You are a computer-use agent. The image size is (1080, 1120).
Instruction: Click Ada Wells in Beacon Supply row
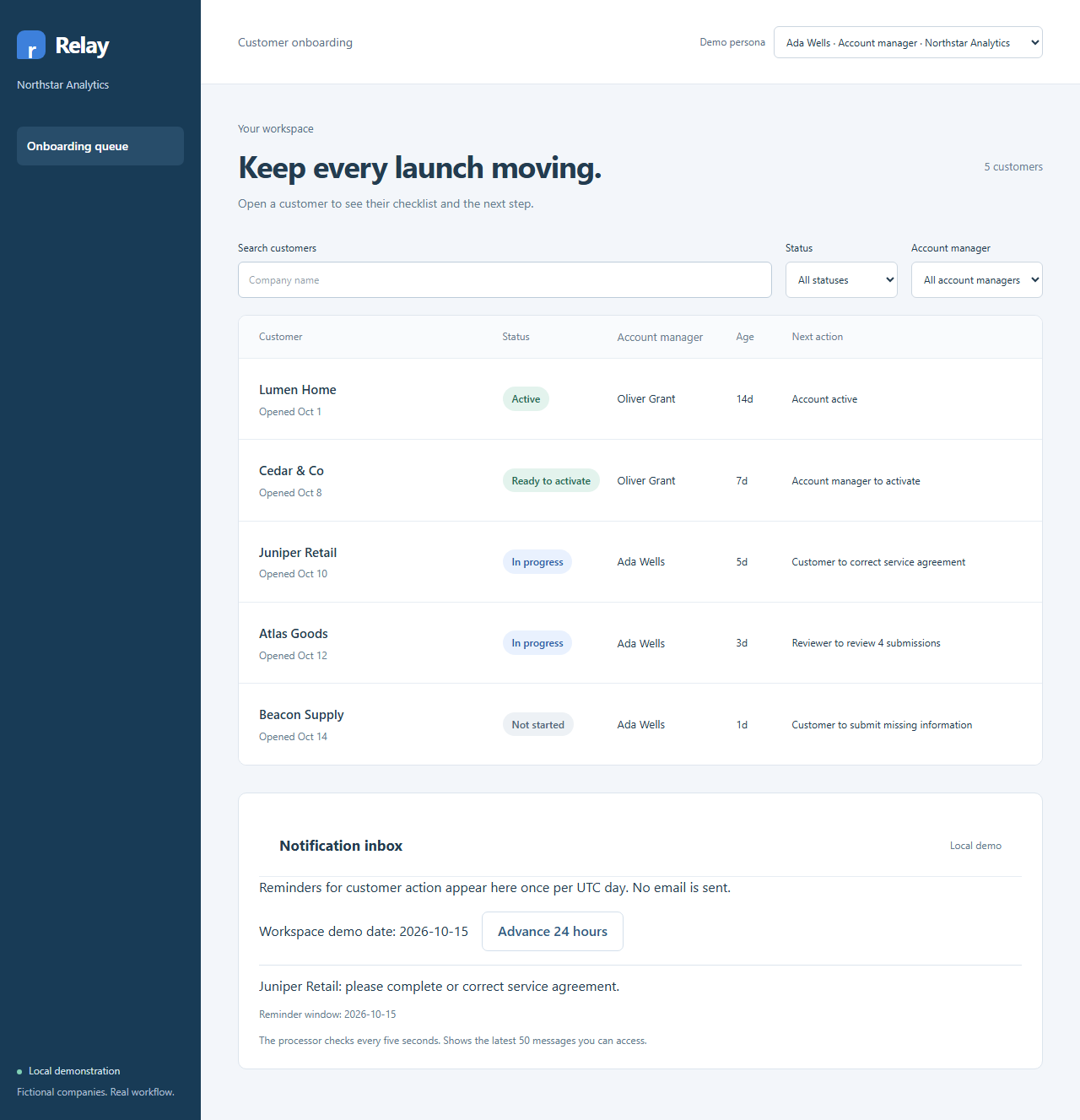coord(641,725)
